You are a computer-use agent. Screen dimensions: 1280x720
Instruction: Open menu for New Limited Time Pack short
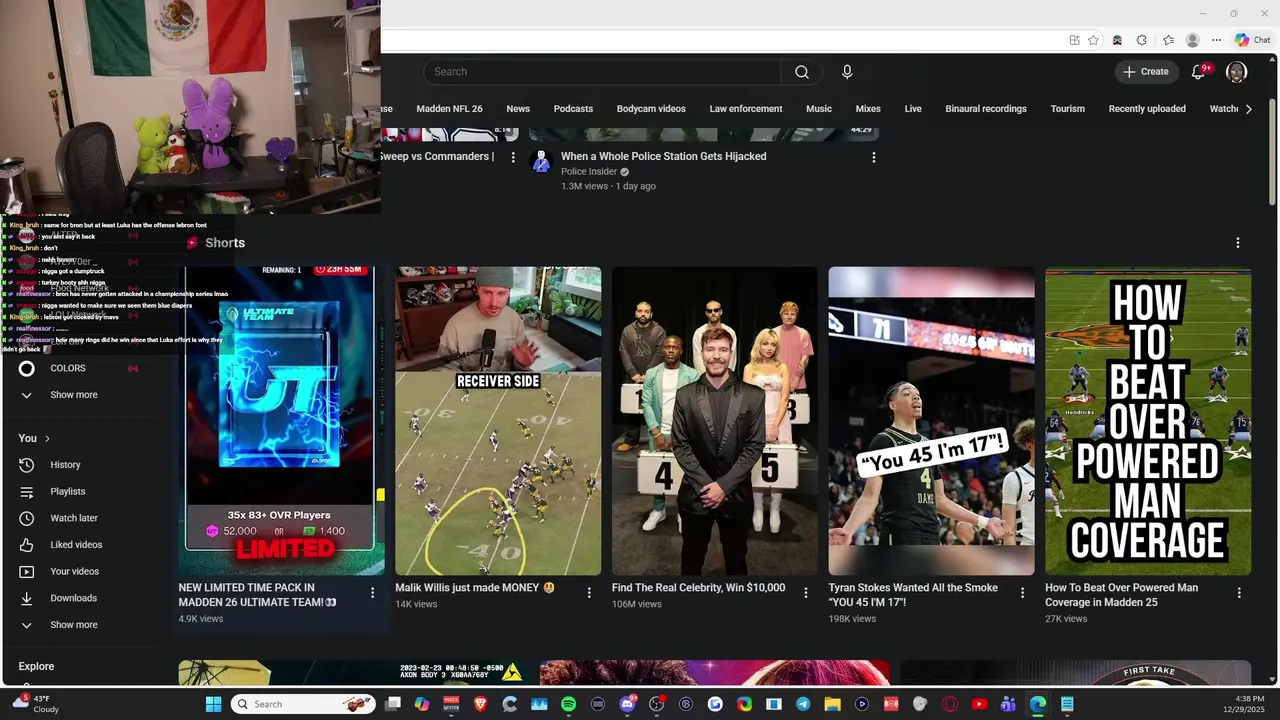pos(373,593)
